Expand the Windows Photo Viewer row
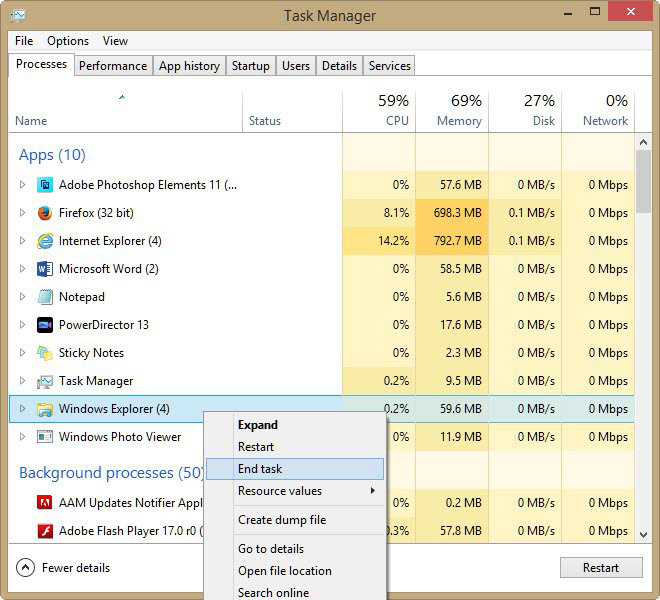The image size is (660, 600). click(22, 436)
